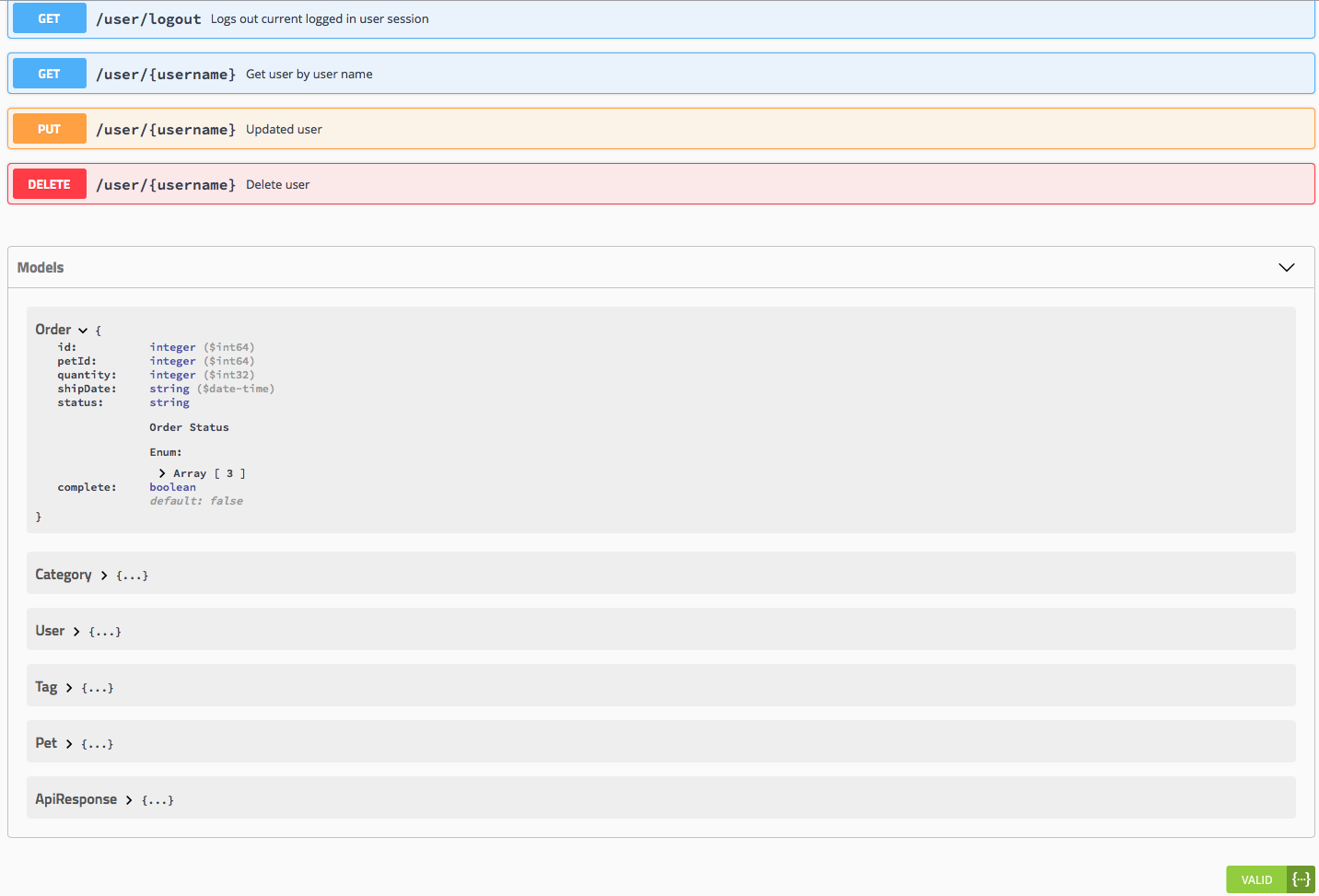Collapse the Order model definition
Image resolution: width=1319 pixels, height=896 pixels.
pos(83,329)
